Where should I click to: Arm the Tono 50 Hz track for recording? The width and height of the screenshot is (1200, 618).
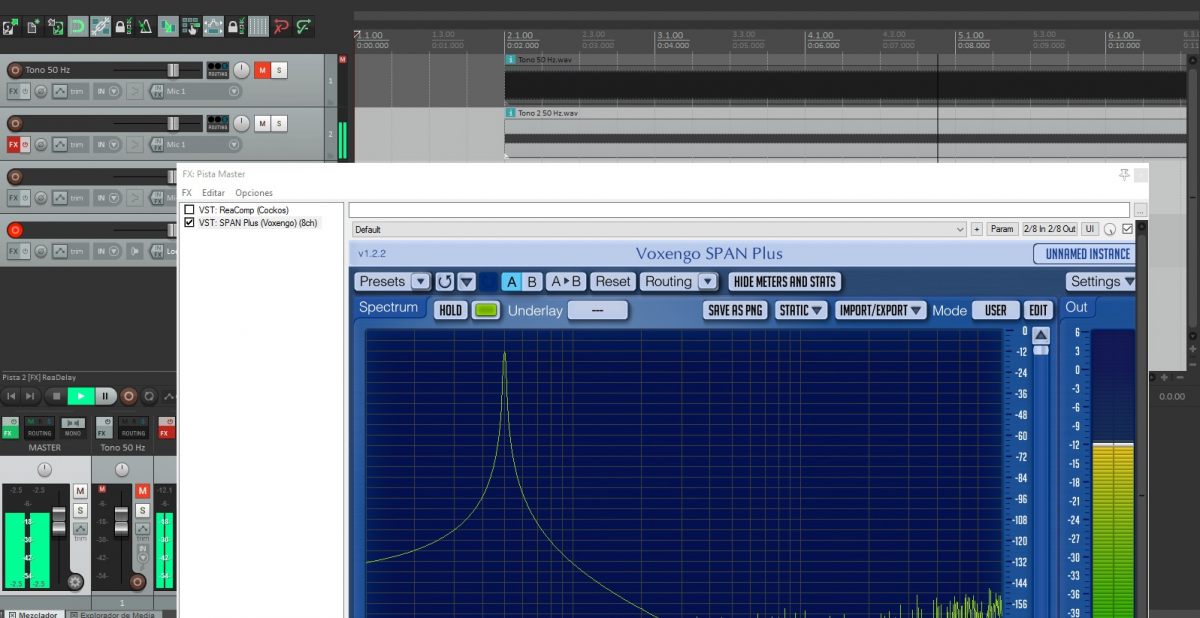(14, 70)
